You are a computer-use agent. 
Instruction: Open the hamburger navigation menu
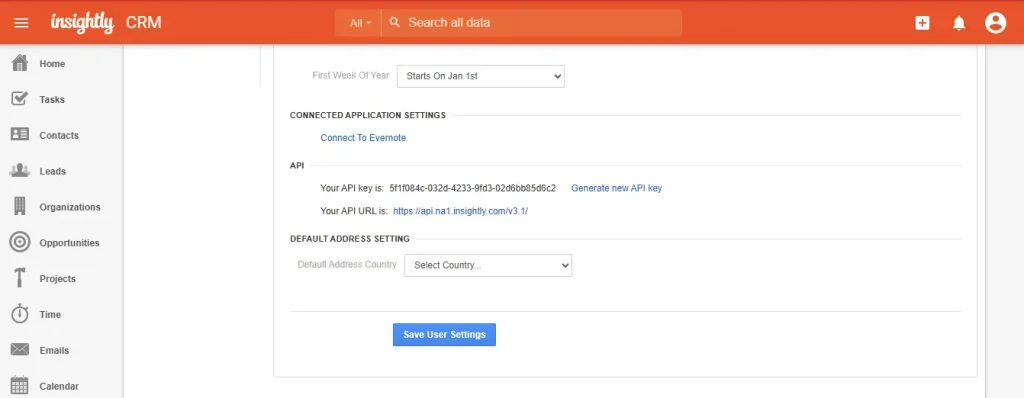coord(22,23)
